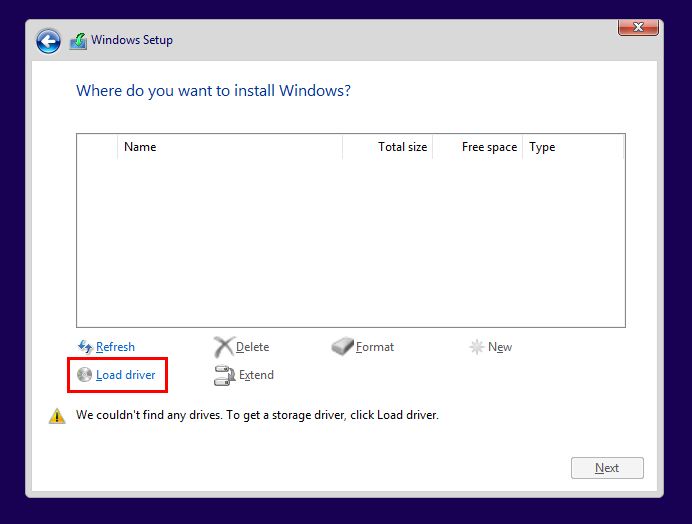This screenshot has height=524, width=692.
Task: Click the New starburst icon
Action: [477, 347]
